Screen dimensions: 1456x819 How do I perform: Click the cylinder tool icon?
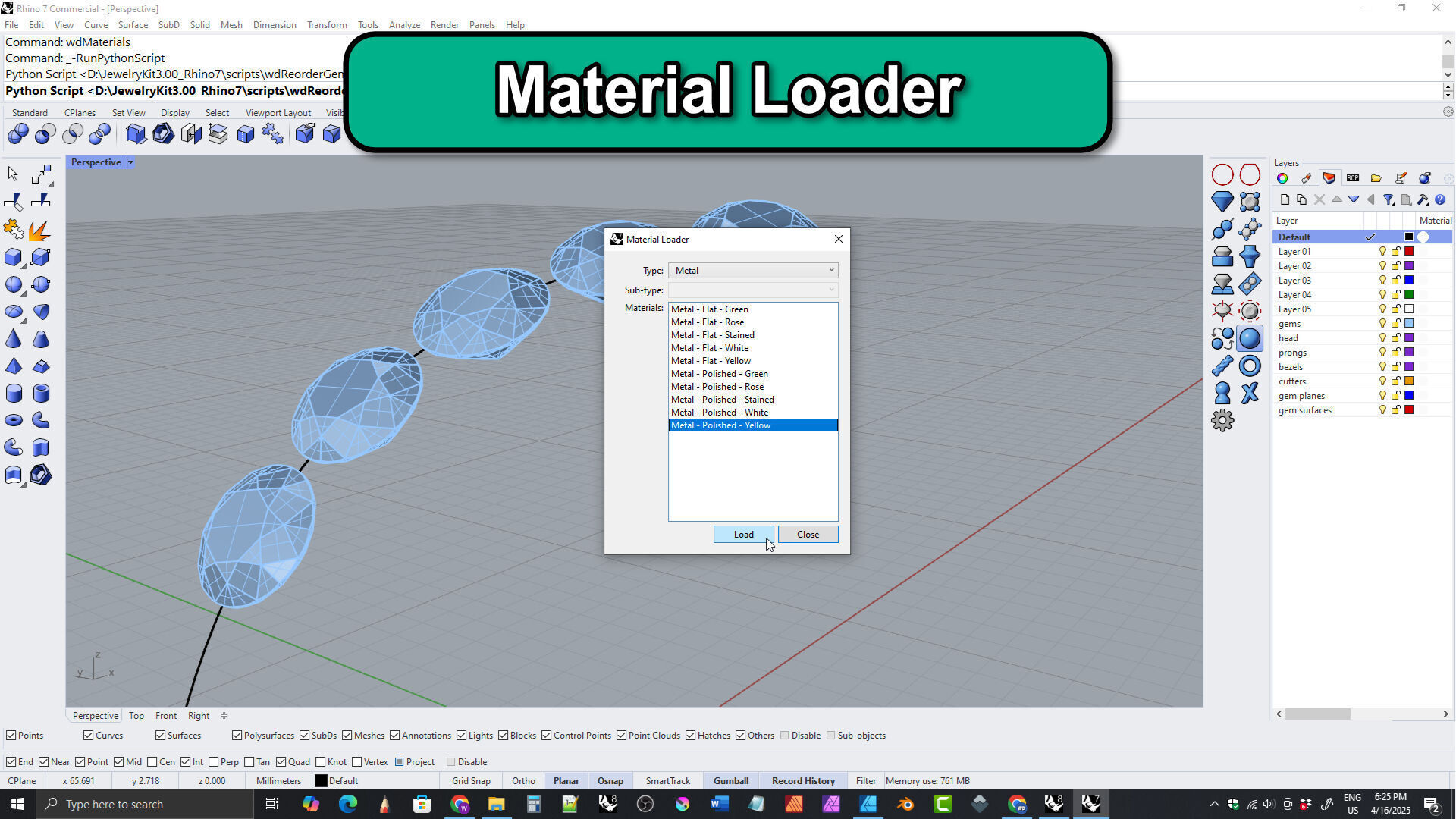click(14, 394)
